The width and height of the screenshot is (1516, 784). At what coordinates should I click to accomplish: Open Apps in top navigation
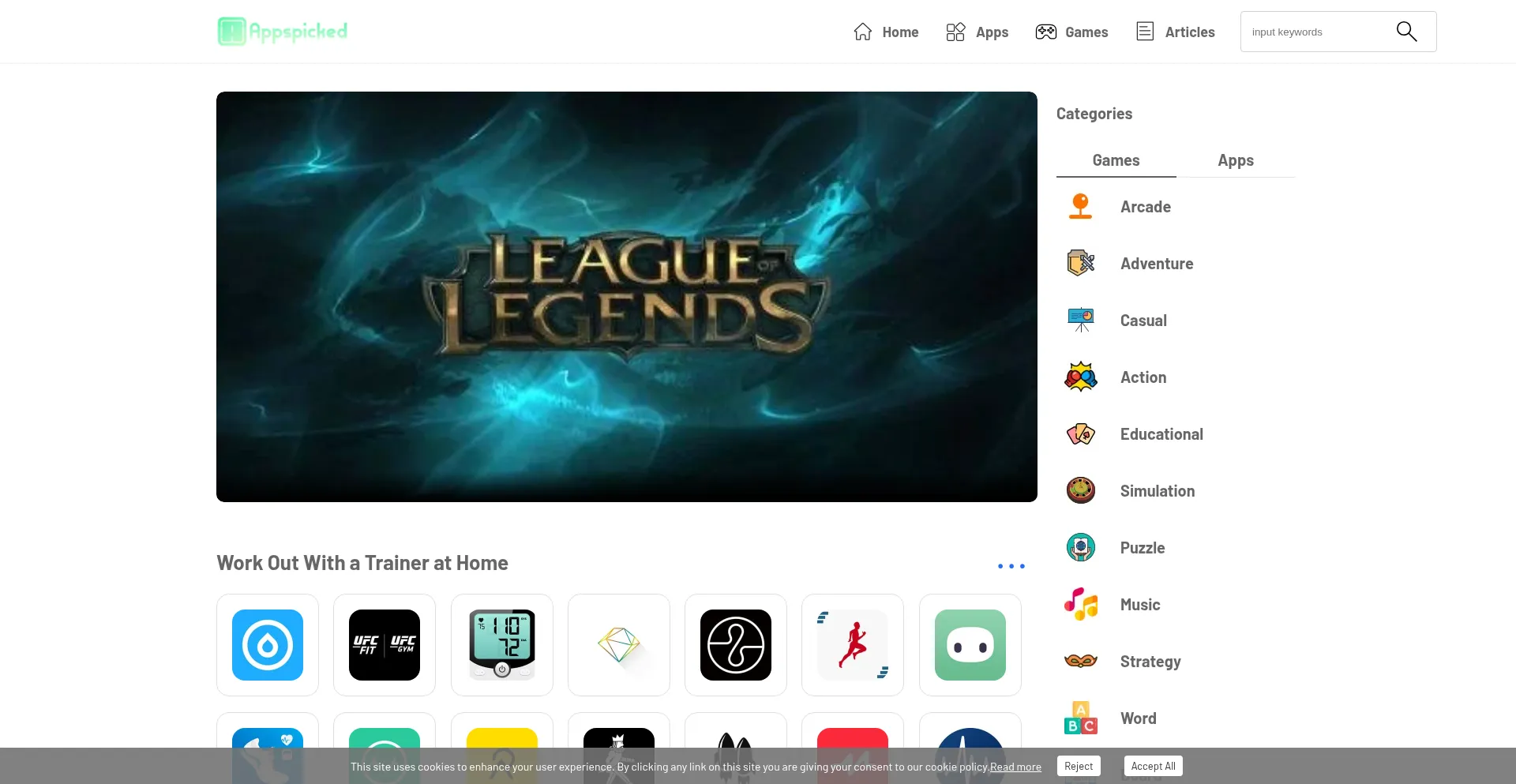pos(992,32)
